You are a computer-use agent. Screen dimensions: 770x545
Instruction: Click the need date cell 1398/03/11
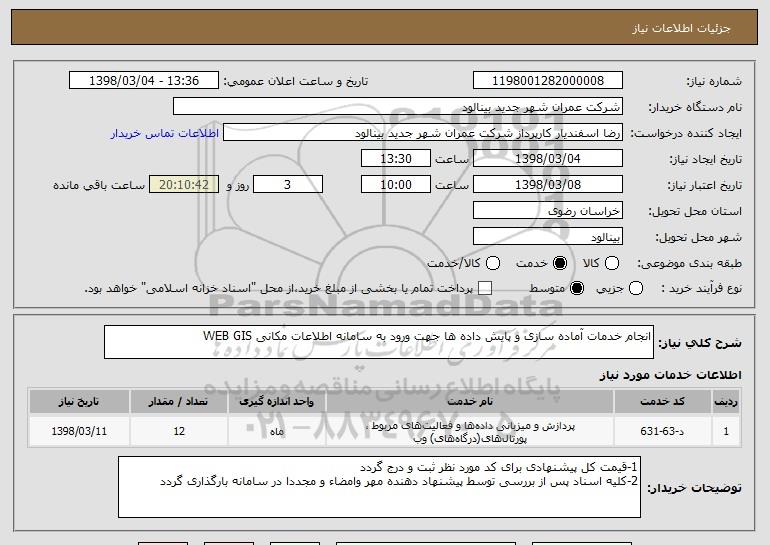click(79, 431)
